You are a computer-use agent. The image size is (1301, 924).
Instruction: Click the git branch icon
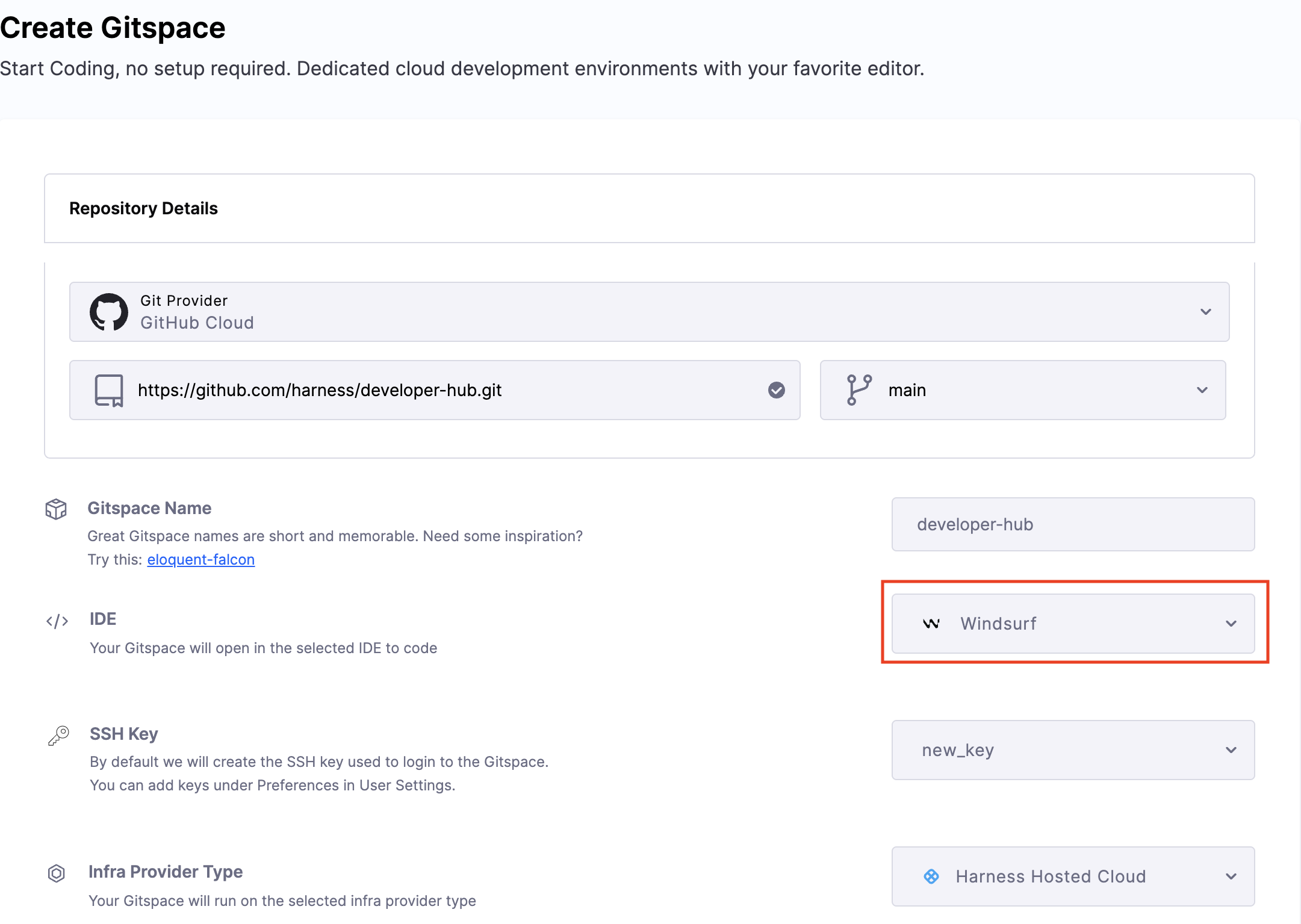(859, 390)
